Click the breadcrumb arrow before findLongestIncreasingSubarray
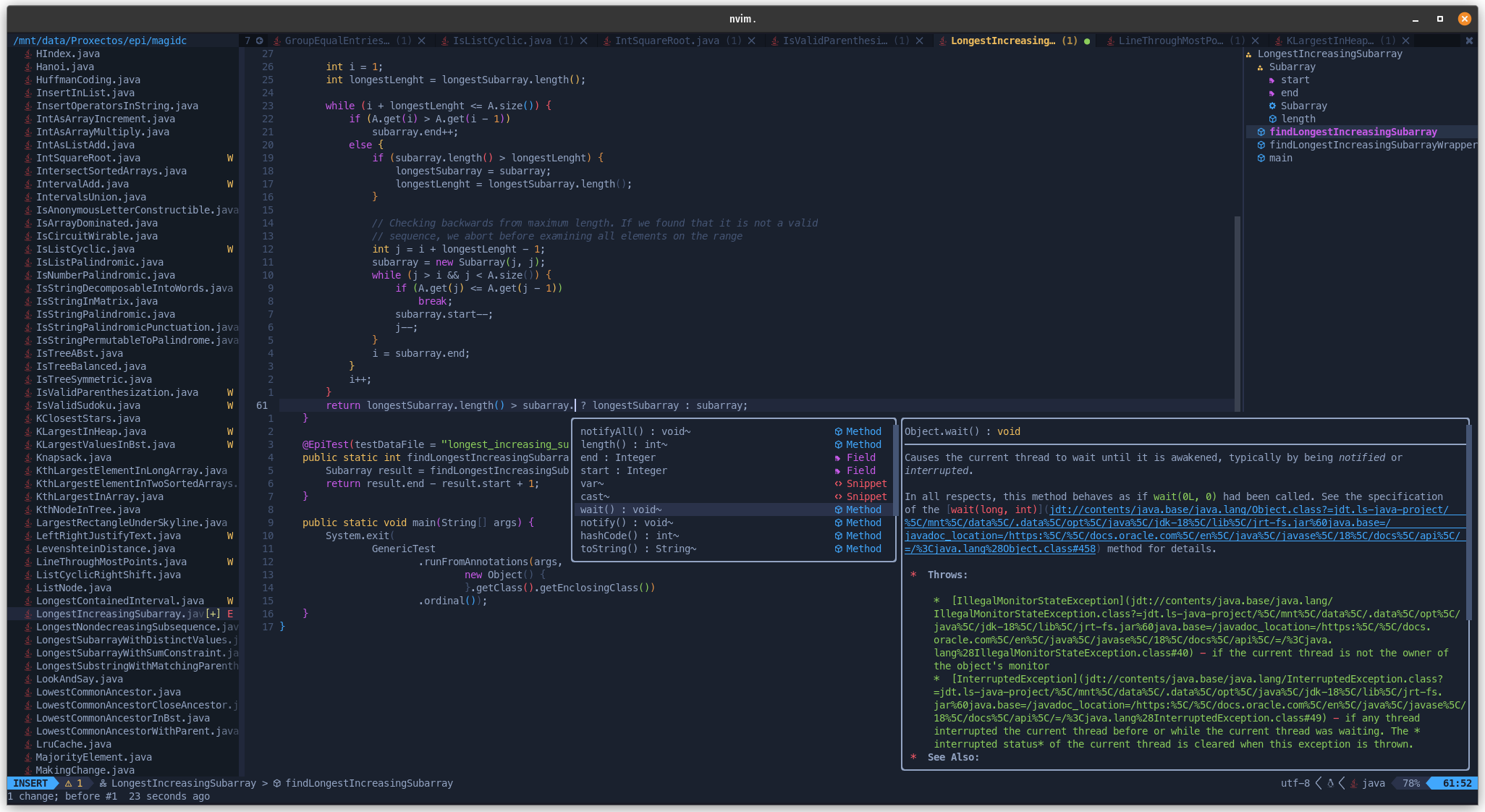 [x=265, y=783]
